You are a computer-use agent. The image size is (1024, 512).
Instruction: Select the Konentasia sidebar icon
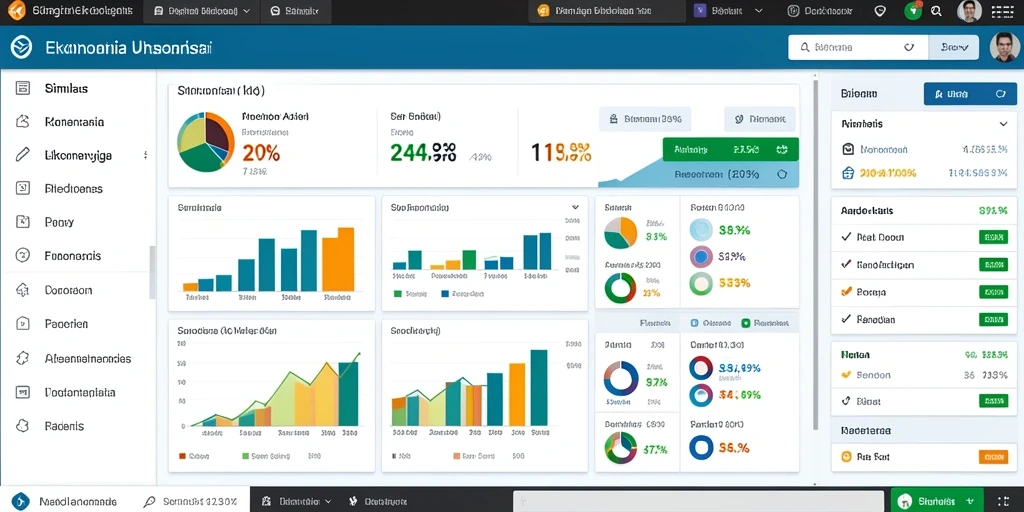[23, 121]
